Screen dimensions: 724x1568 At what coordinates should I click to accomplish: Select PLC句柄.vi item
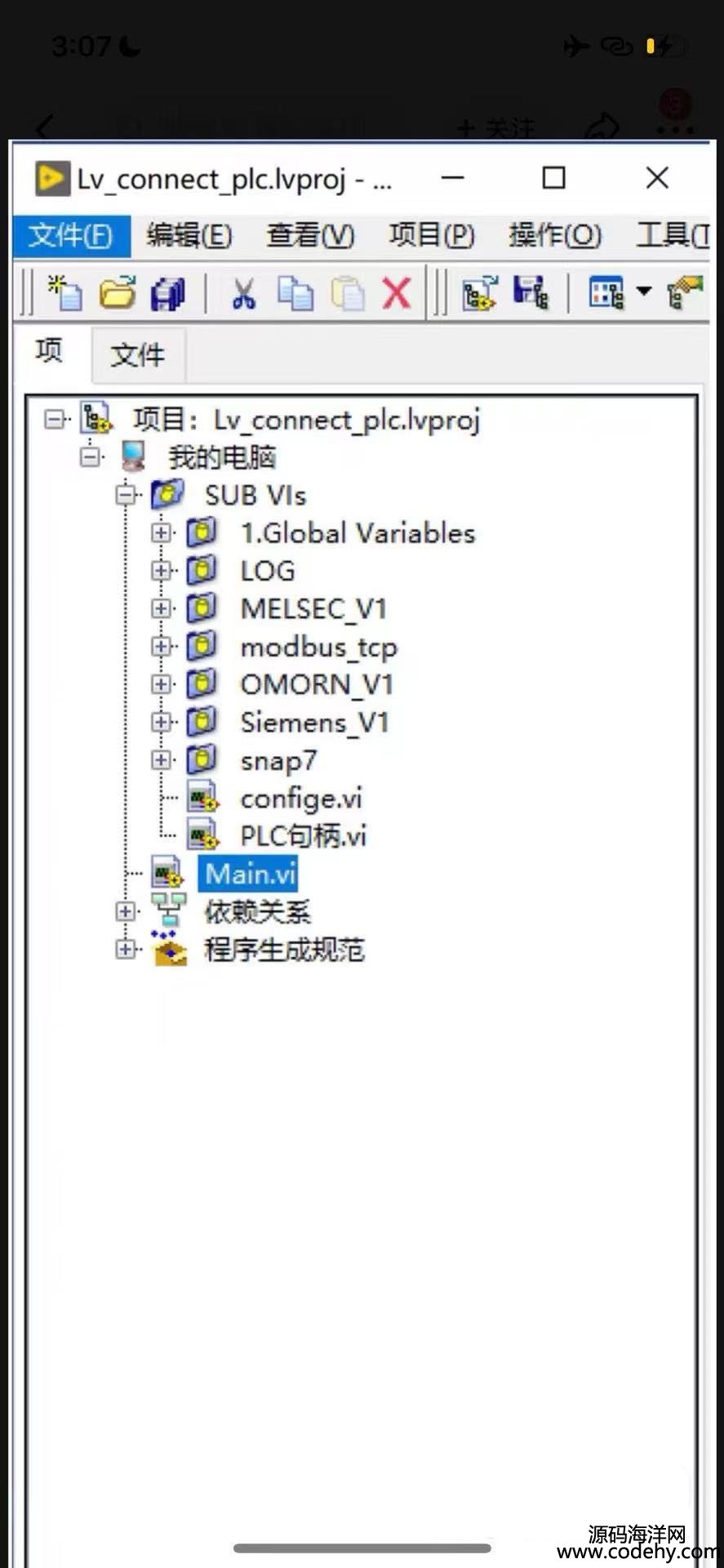point(303,836)
